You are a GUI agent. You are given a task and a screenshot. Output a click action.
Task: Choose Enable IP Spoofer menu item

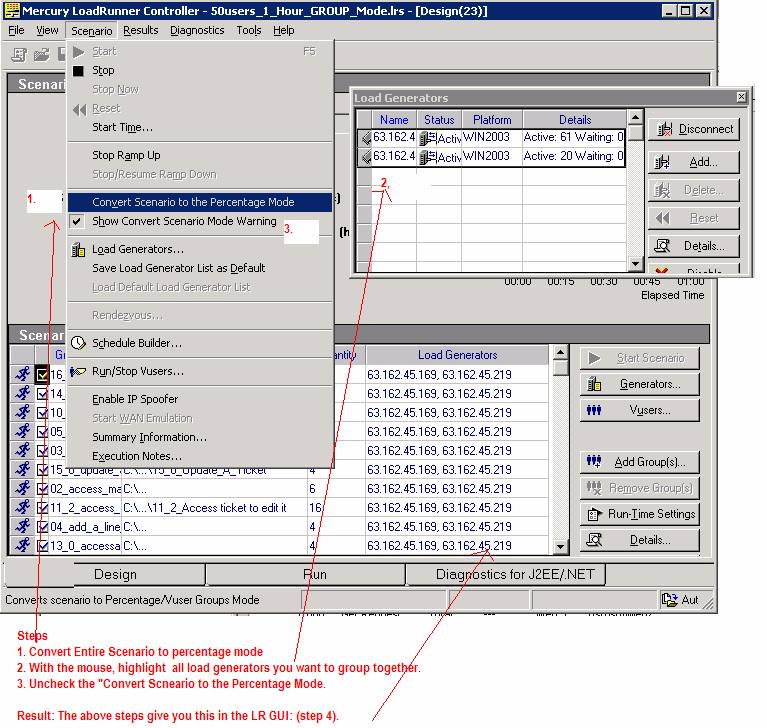[x=200, y=399]
